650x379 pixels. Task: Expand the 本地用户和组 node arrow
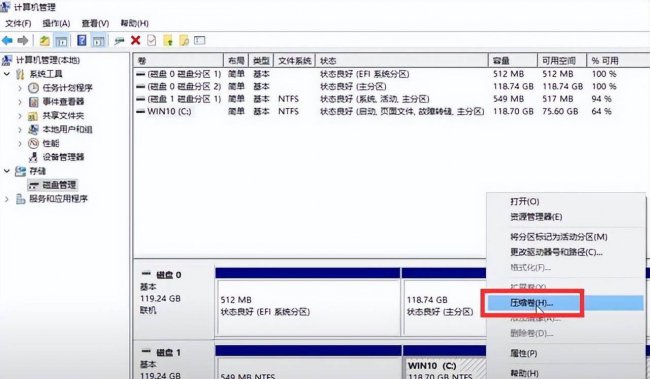(x=20, y=129)
